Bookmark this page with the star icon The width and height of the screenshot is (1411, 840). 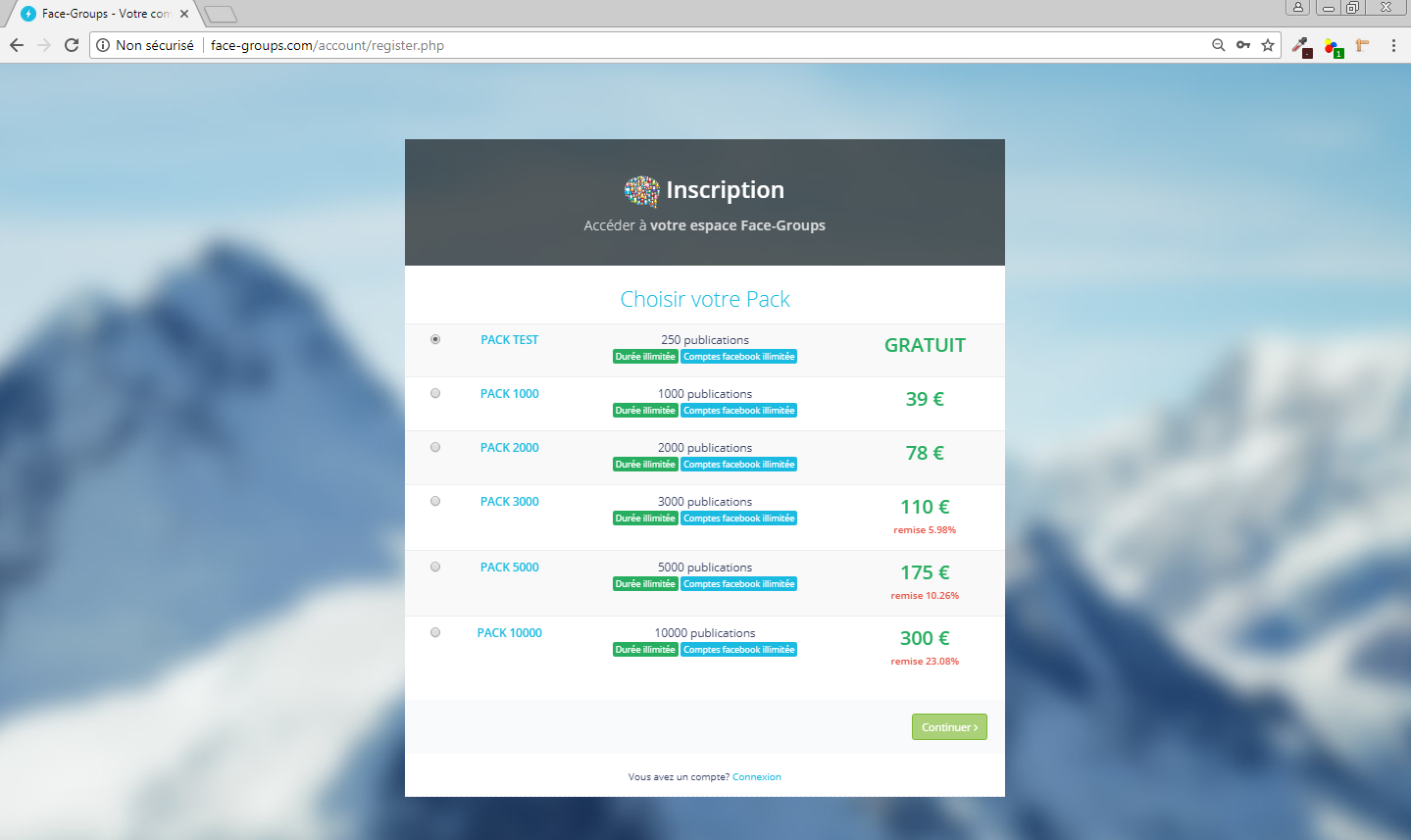click(x=1268, y=45)
